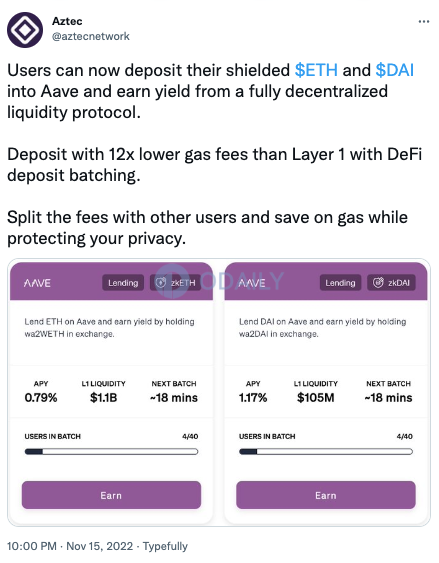Click the AAVE logo on ETH card

click(x=37, y=283)
